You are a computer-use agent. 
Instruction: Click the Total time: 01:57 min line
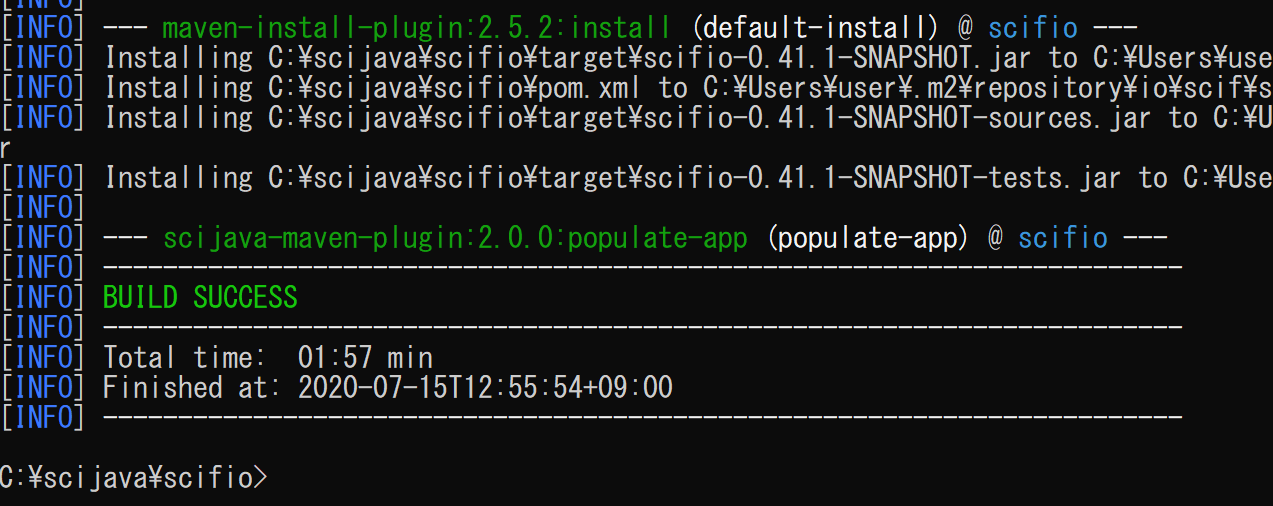(x=268, y=357)
